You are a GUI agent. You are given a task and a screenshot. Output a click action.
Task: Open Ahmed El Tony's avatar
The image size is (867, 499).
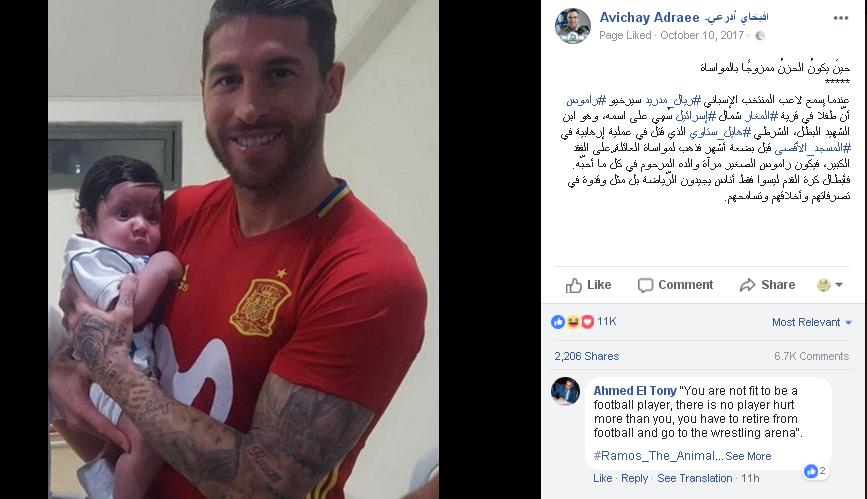(565, 391)
